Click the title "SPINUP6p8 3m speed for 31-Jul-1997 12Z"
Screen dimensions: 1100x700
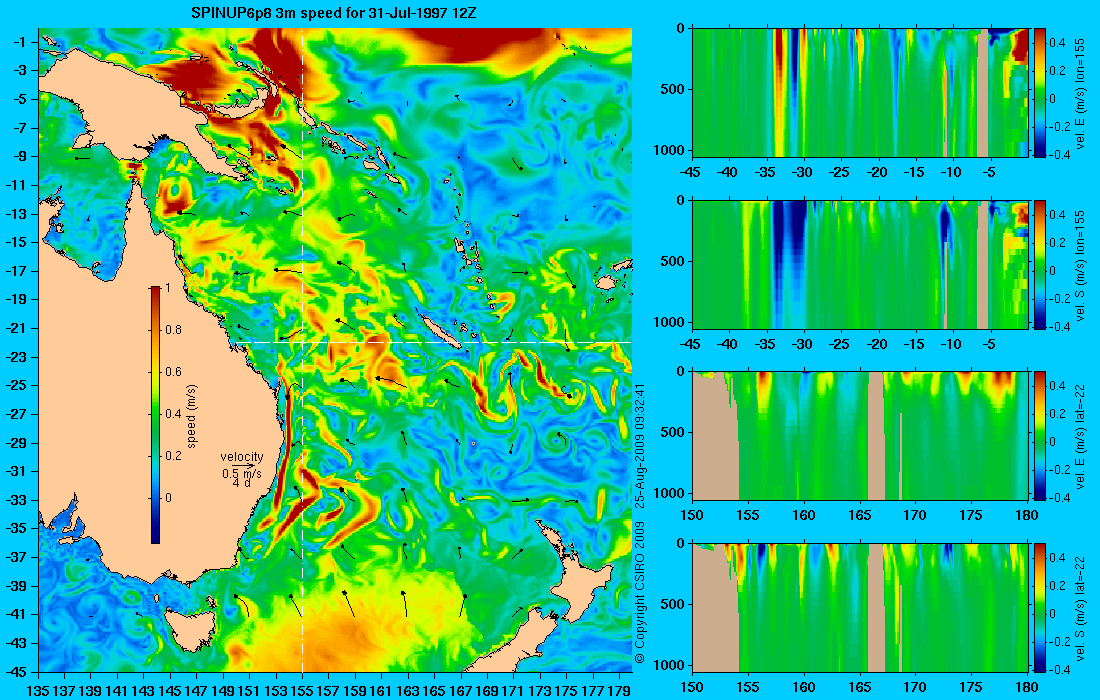click(x=334, y=13)
